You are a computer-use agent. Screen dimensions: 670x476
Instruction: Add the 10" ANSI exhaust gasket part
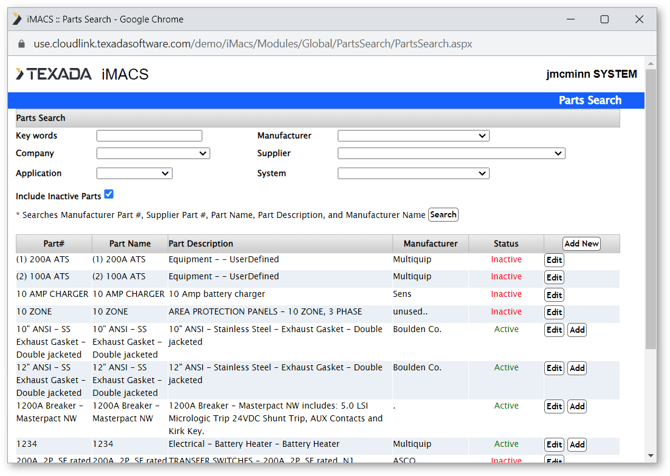577,330
